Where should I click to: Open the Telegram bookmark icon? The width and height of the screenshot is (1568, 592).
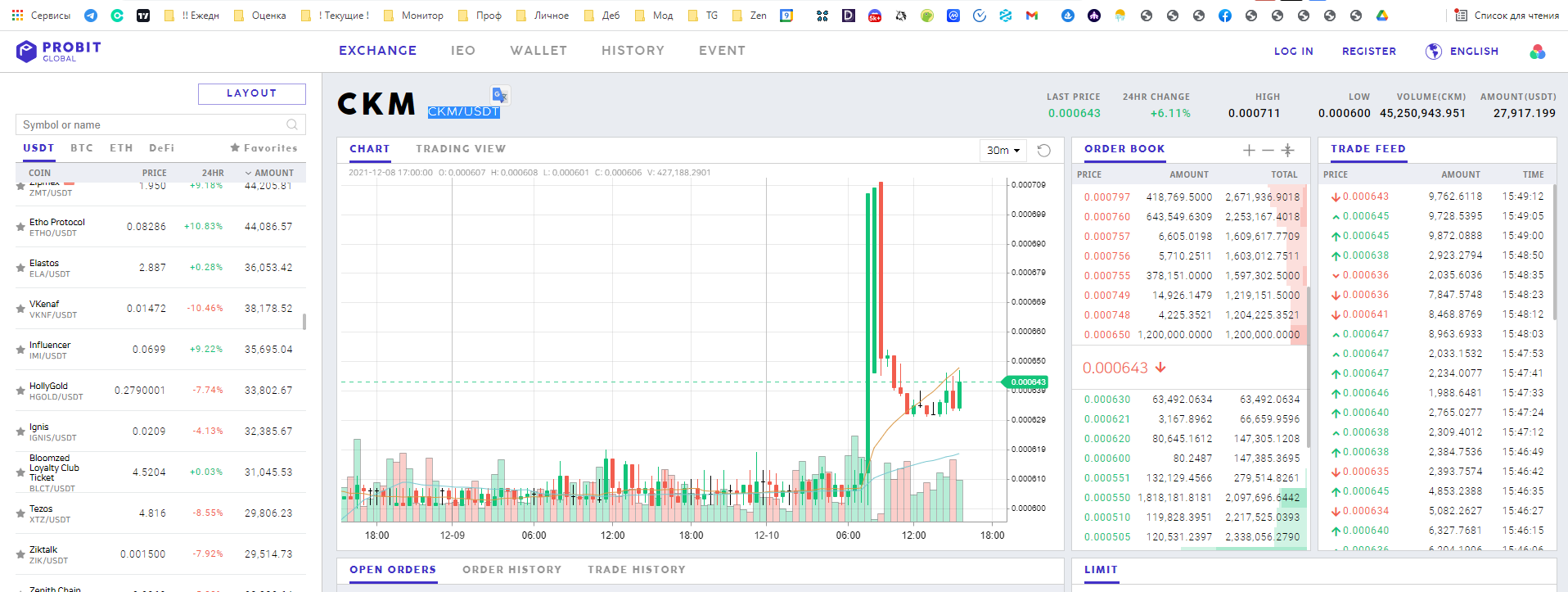91,16
